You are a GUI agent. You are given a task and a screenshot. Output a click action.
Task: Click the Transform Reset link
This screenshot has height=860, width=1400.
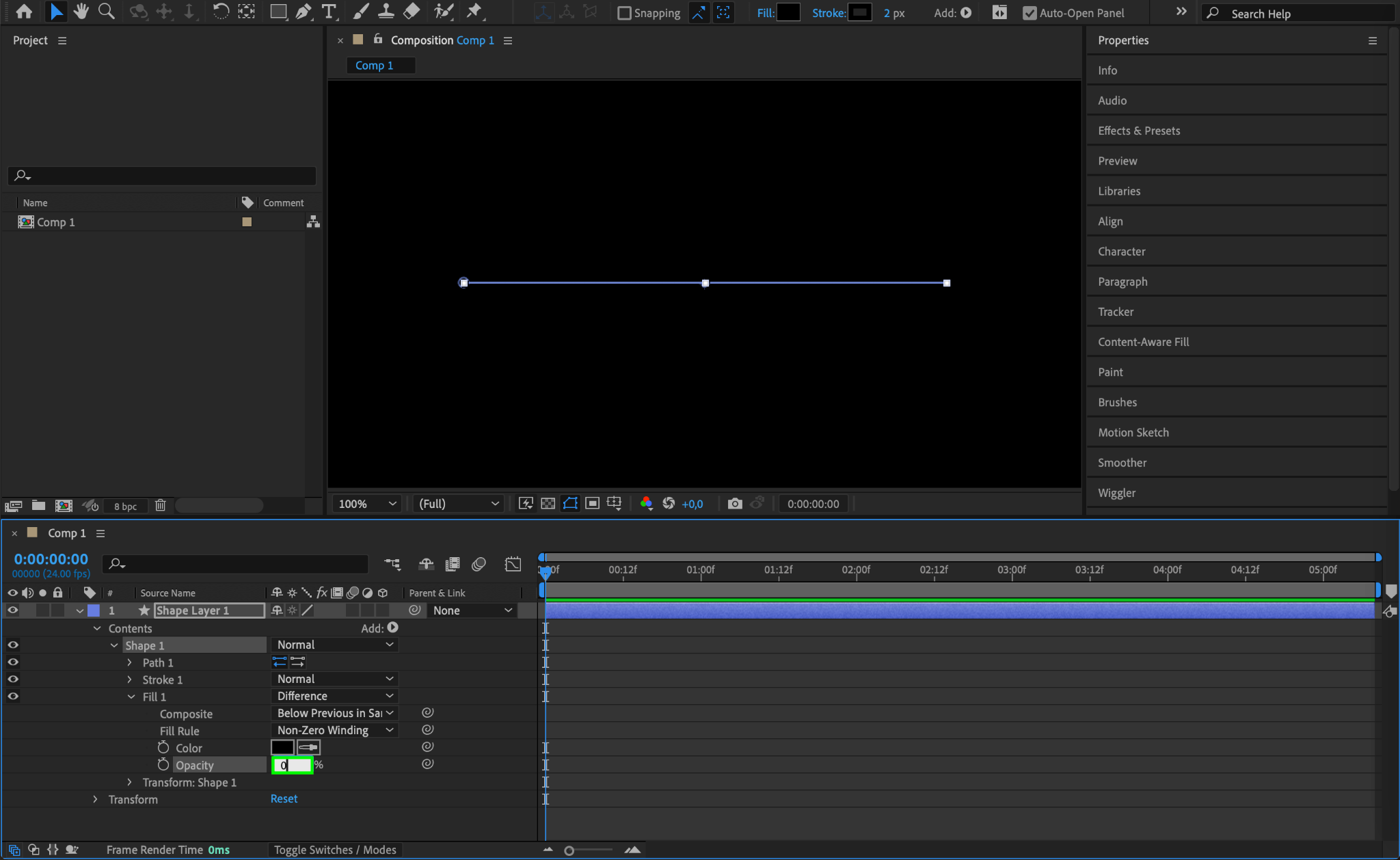click(284, 798)
